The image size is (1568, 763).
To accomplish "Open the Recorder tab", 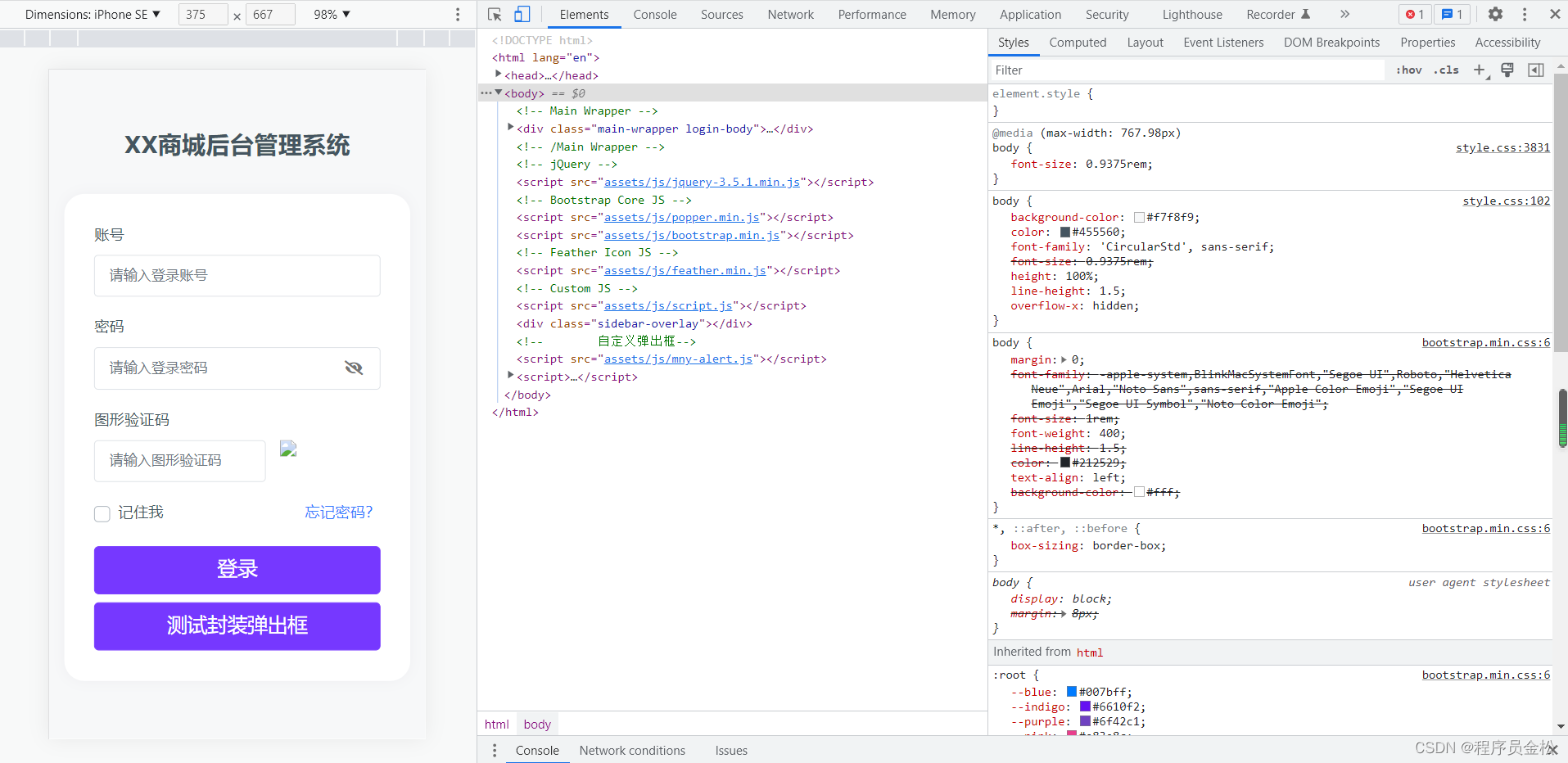I will point(1278,14).
